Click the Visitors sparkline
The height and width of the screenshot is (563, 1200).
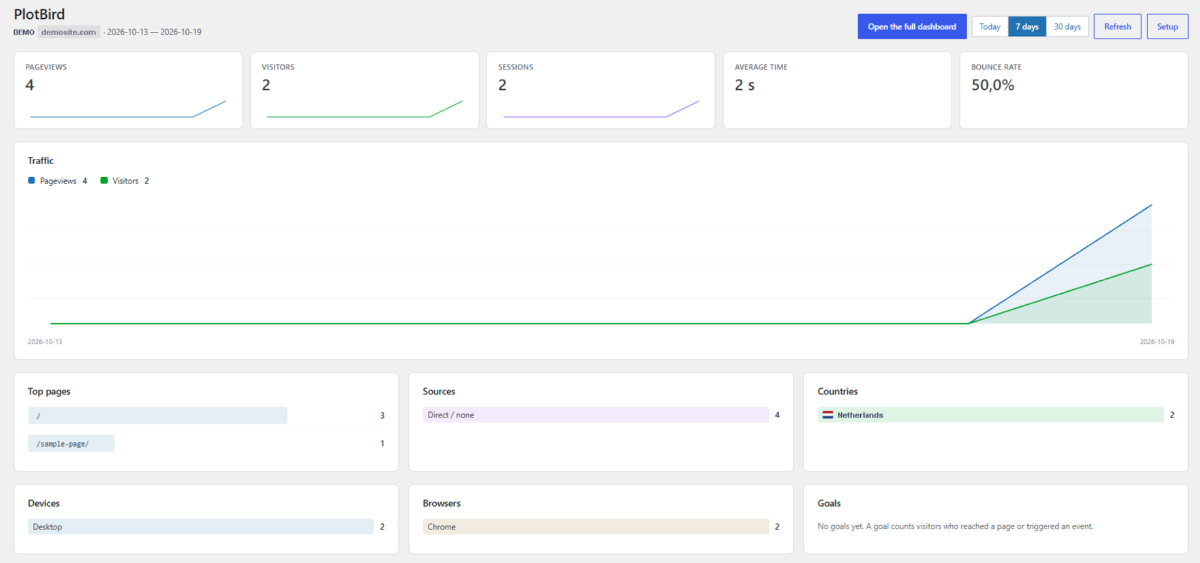[364, 109]
